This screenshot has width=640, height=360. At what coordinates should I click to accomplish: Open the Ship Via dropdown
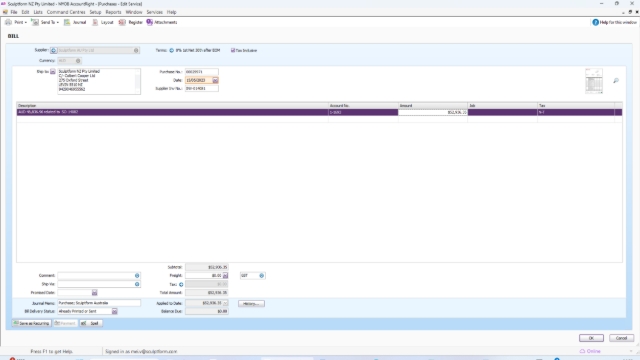point(137,284)
